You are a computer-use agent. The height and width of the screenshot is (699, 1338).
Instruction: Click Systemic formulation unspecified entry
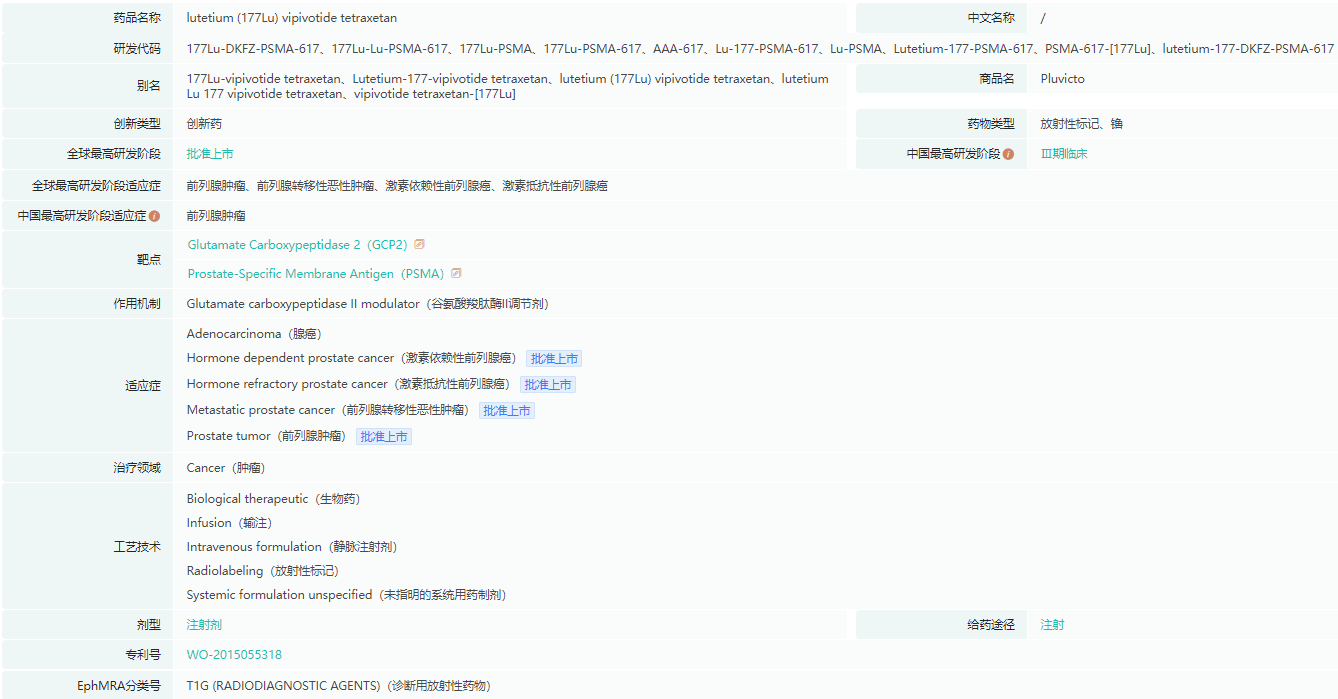tap(346, 595)
